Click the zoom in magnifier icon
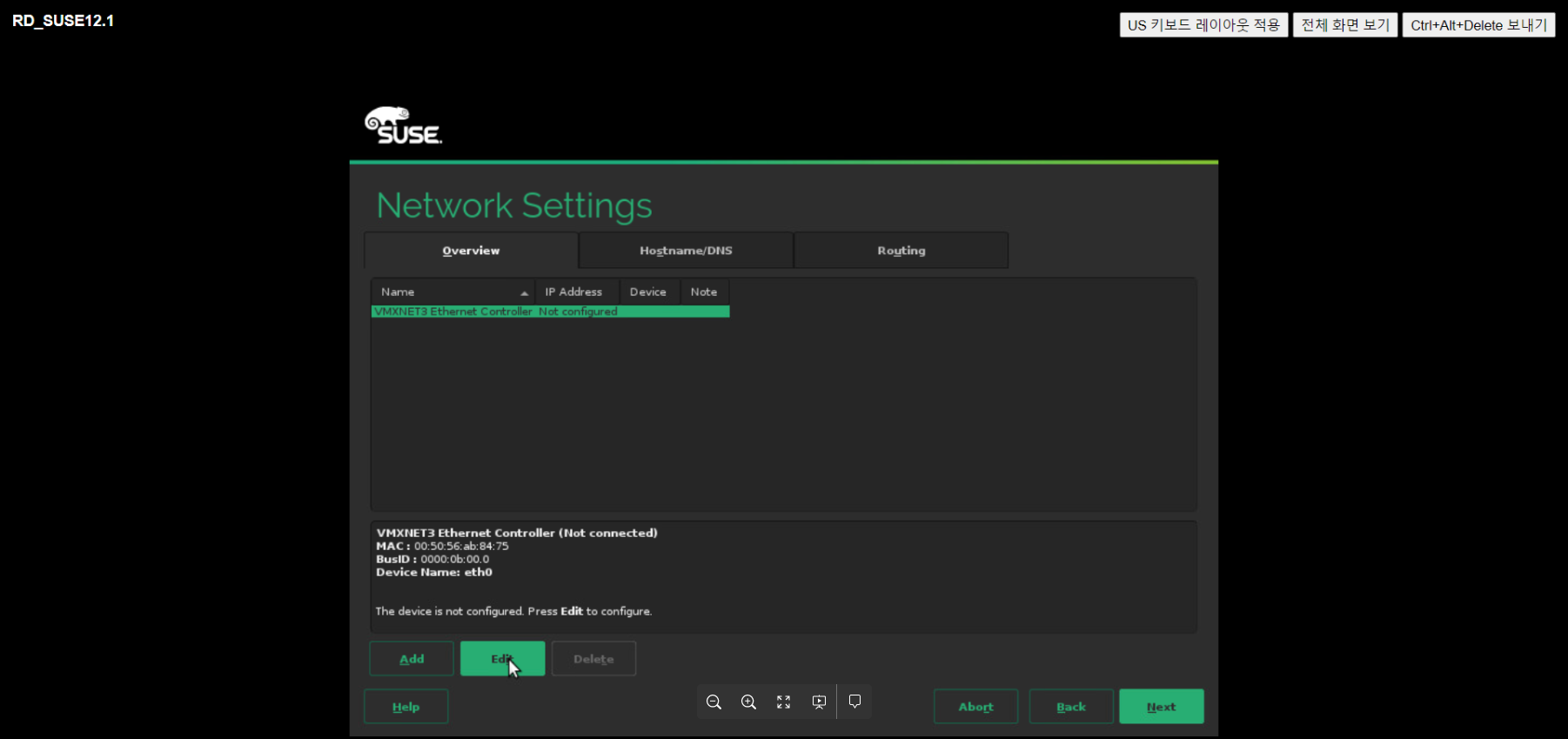1568x739 pixels. pyautogui.click(x=748, y=702)
